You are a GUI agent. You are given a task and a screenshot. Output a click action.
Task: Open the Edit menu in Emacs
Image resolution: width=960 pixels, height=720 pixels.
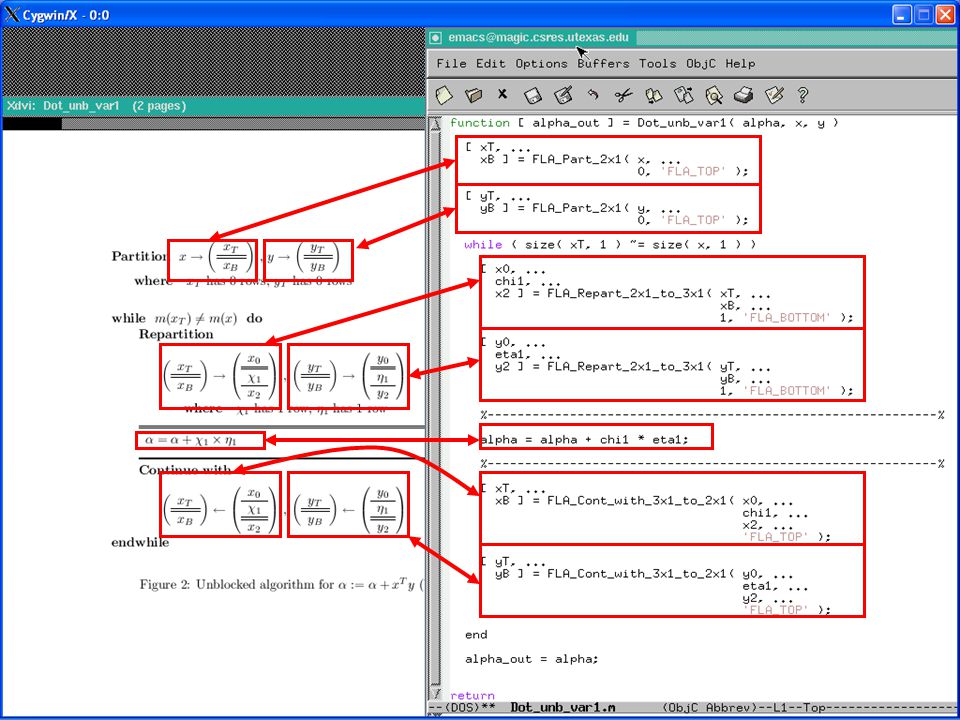(x=491, y=64)
